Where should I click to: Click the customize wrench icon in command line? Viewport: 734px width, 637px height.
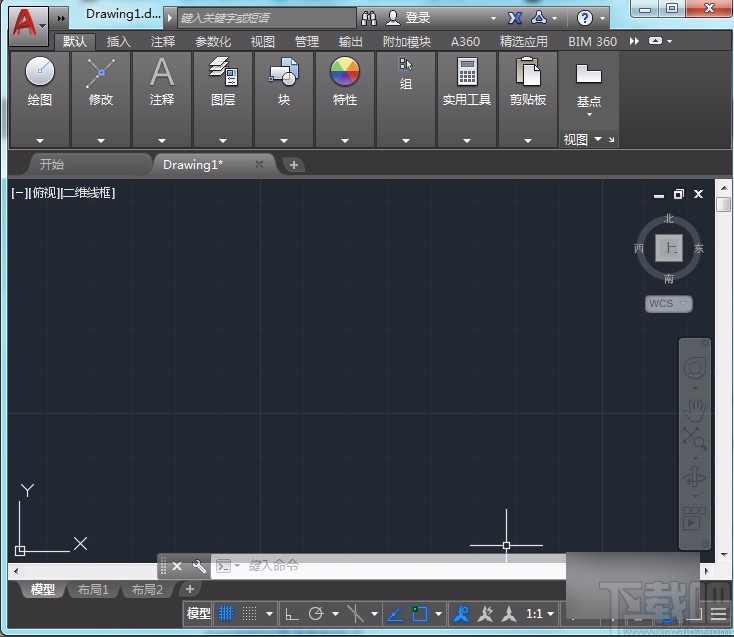[x=198, y=566]
